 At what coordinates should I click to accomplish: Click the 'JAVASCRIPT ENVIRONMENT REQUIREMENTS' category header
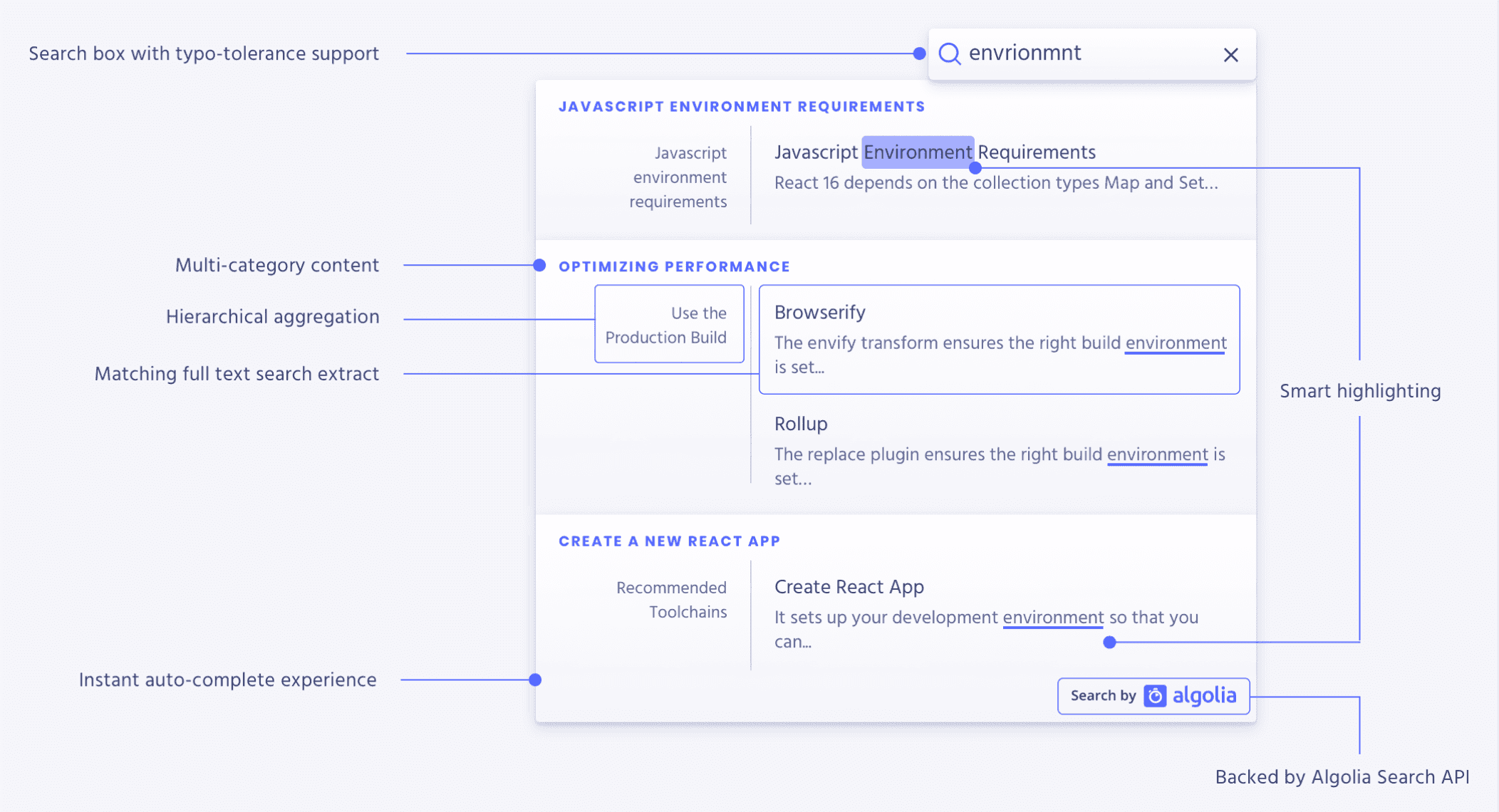point(742,107)
